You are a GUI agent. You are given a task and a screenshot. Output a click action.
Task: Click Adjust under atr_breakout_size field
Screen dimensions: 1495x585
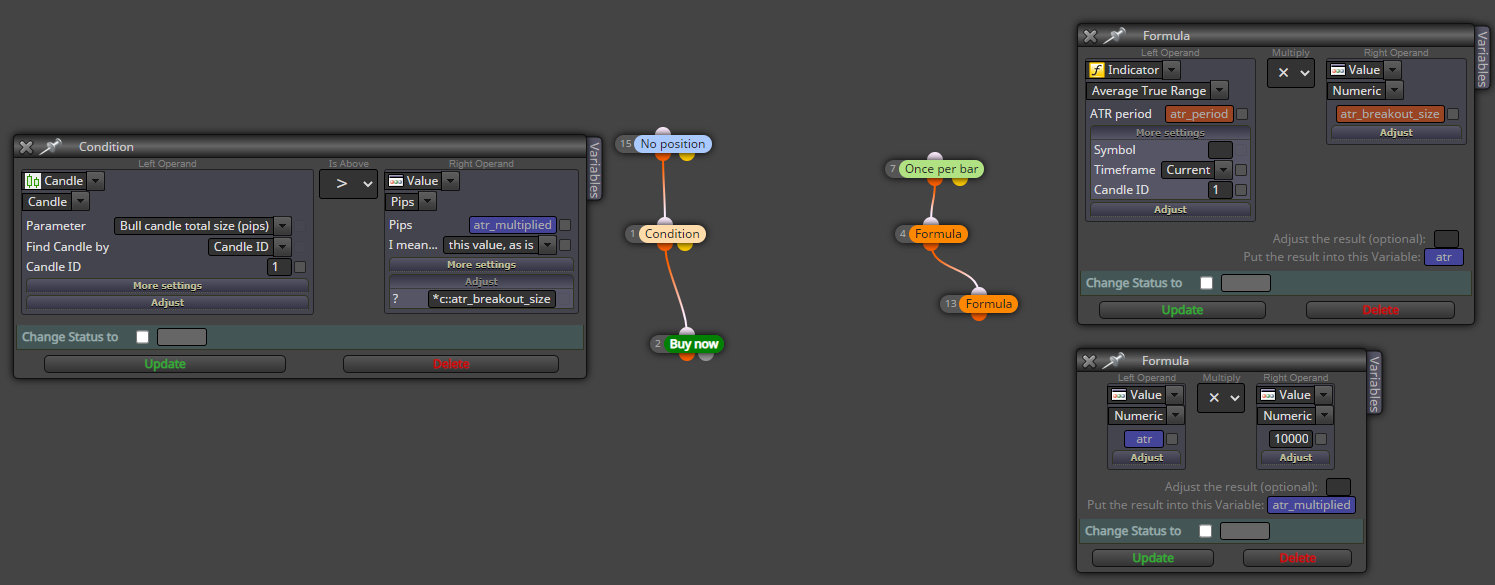1396,133
